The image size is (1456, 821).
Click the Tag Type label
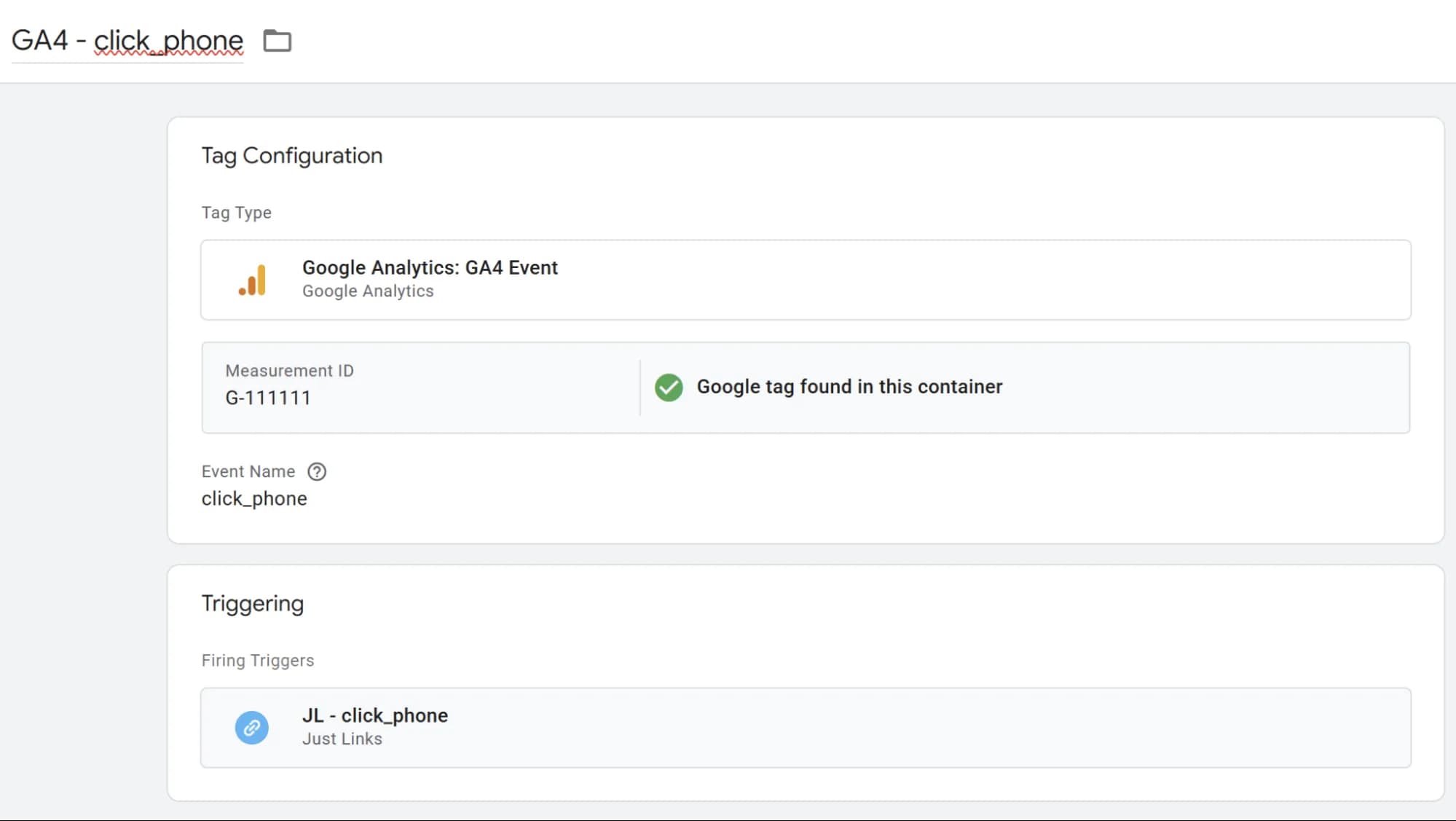[x=237, y=213]
